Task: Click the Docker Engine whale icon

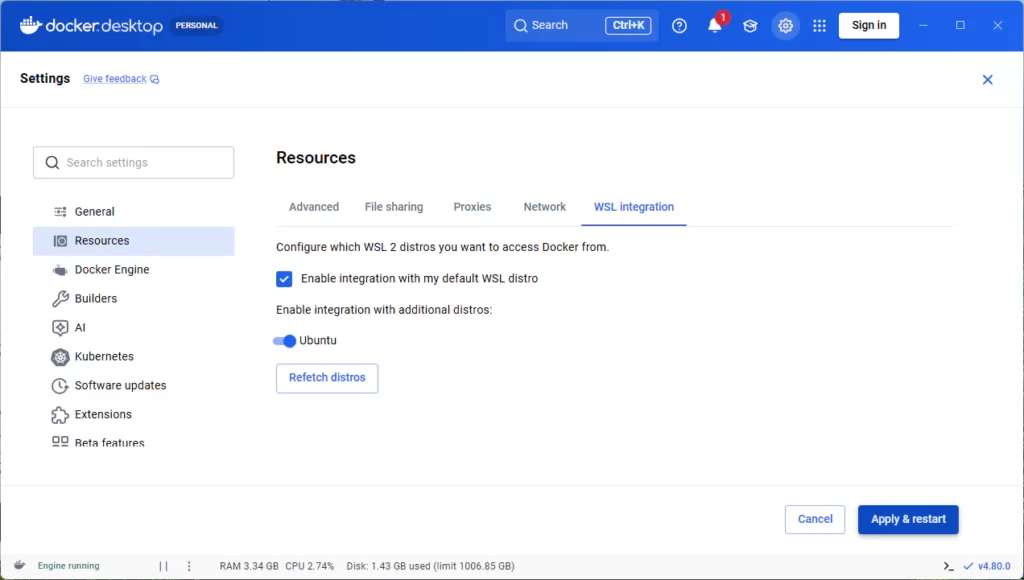Action: (60, 270)
